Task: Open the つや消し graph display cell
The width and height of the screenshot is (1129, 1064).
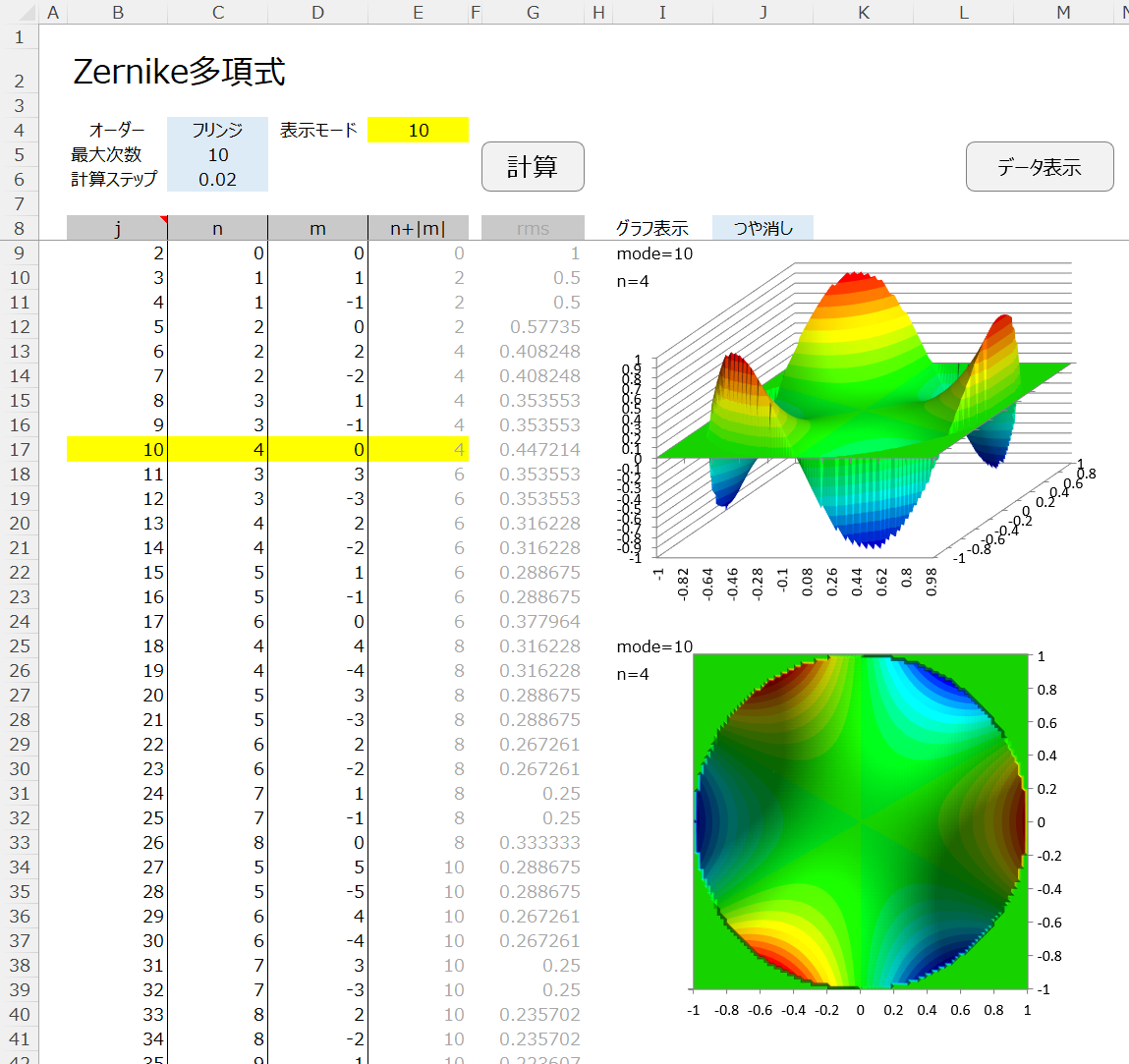Action: pos(762,229)
